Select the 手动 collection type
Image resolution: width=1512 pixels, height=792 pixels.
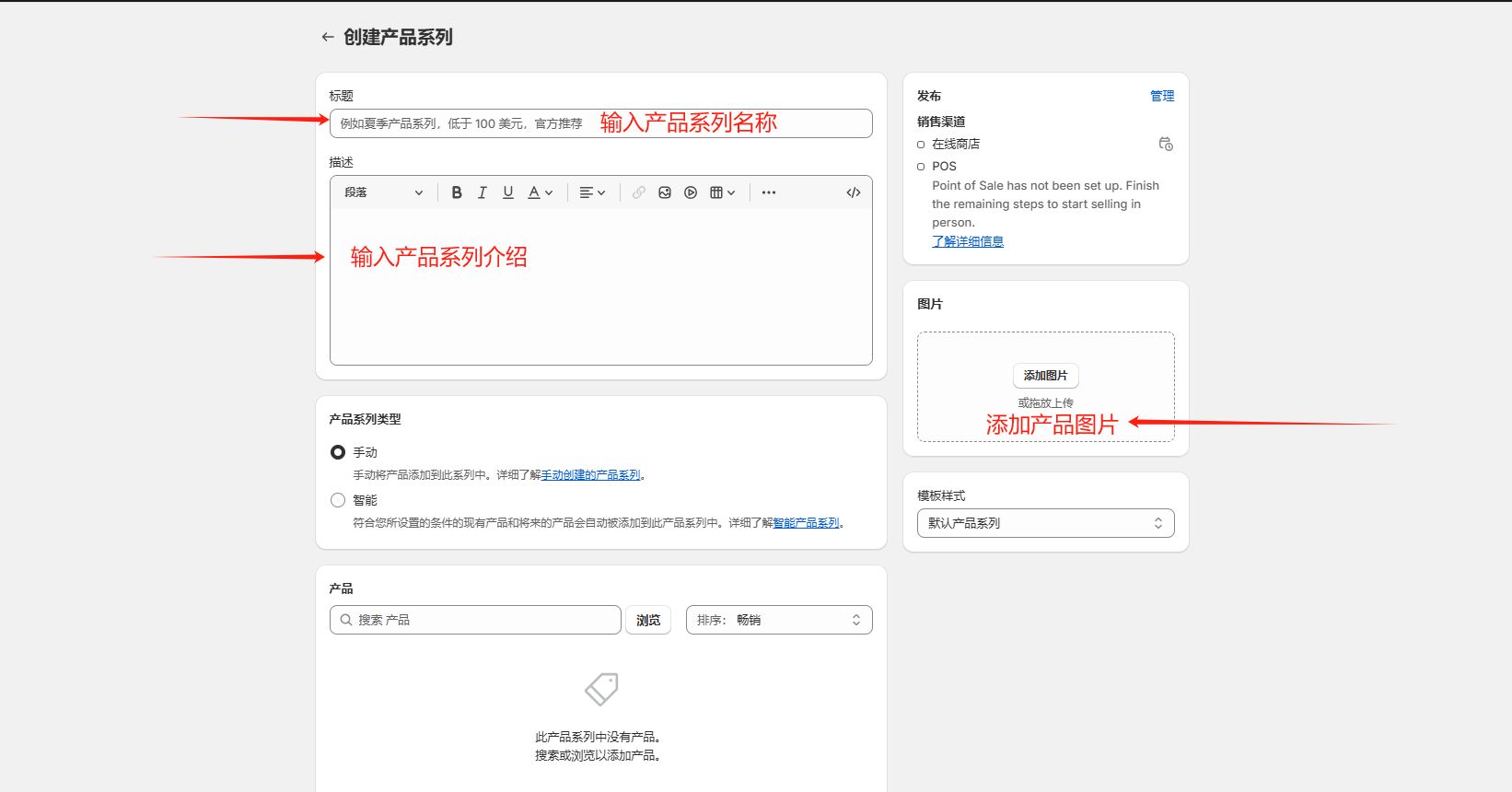tap(338, 452)
